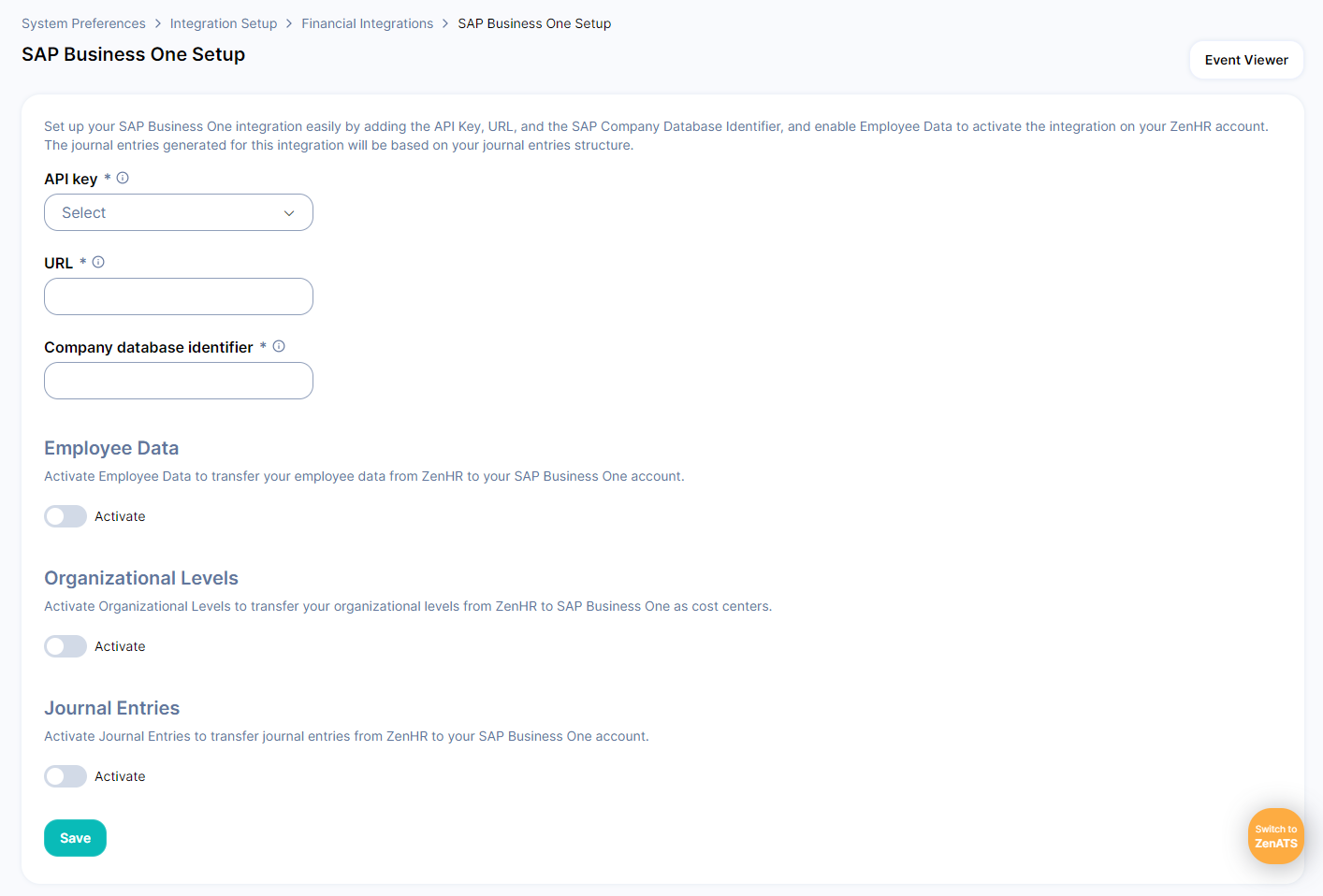Click the Switch to ZenATS button
Viewport: 1323px width, 896px height.
tap(1276, 836)
